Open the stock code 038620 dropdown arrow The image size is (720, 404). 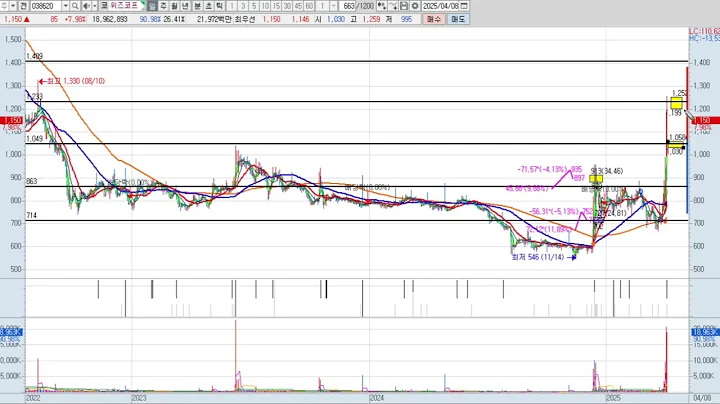coord(66,6)
